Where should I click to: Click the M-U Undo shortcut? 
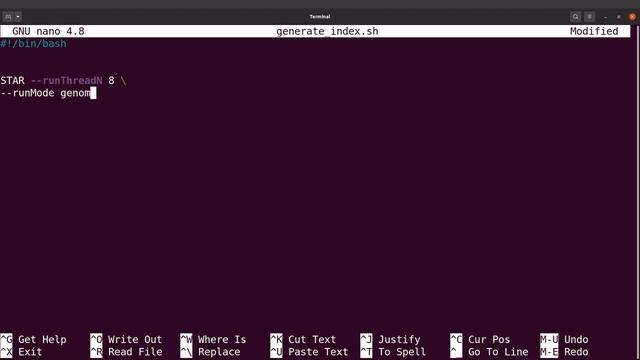pyautogui.click(x=564, y=340)
